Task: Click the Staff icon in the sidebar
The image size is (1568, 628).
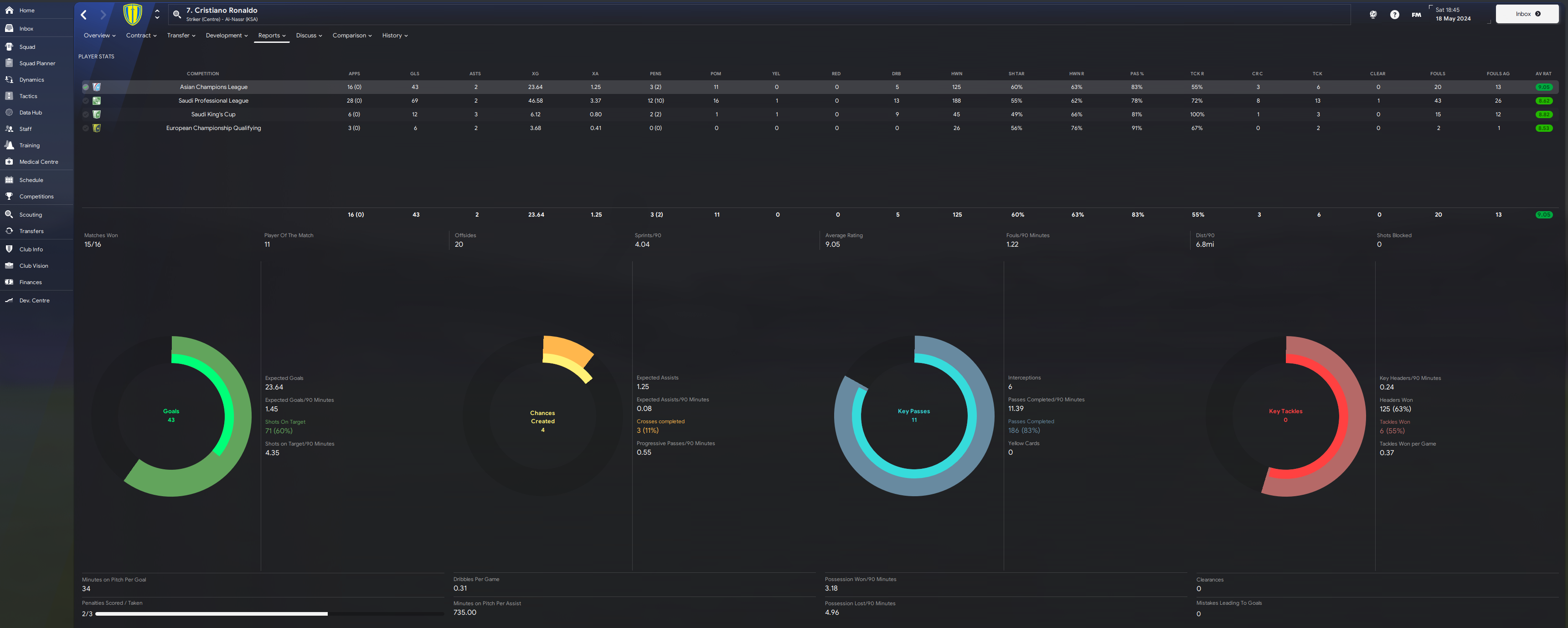Action: [9, 129]
